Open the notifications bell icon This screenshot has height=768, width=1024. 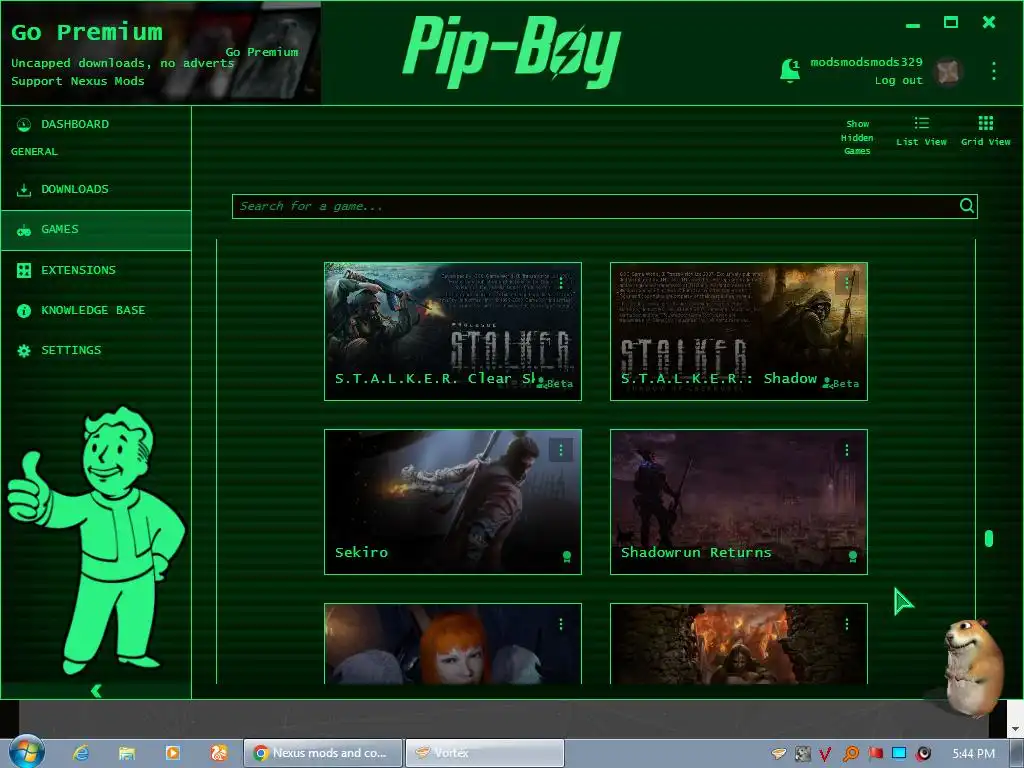(x=790, y=71)
